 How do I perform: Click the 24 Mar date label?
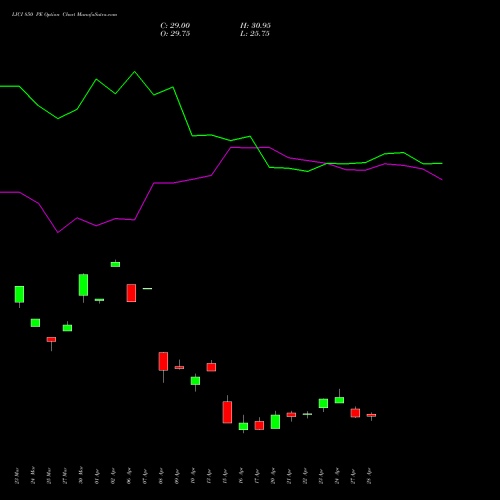click(33, 476)
